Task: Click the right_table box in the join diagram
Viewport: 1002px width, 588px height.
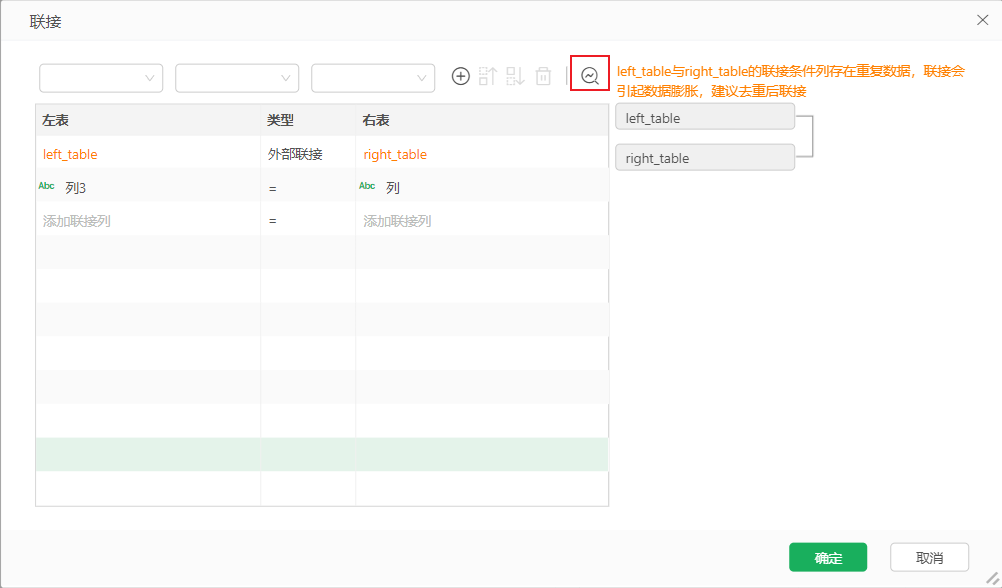Action: point(704,157)
